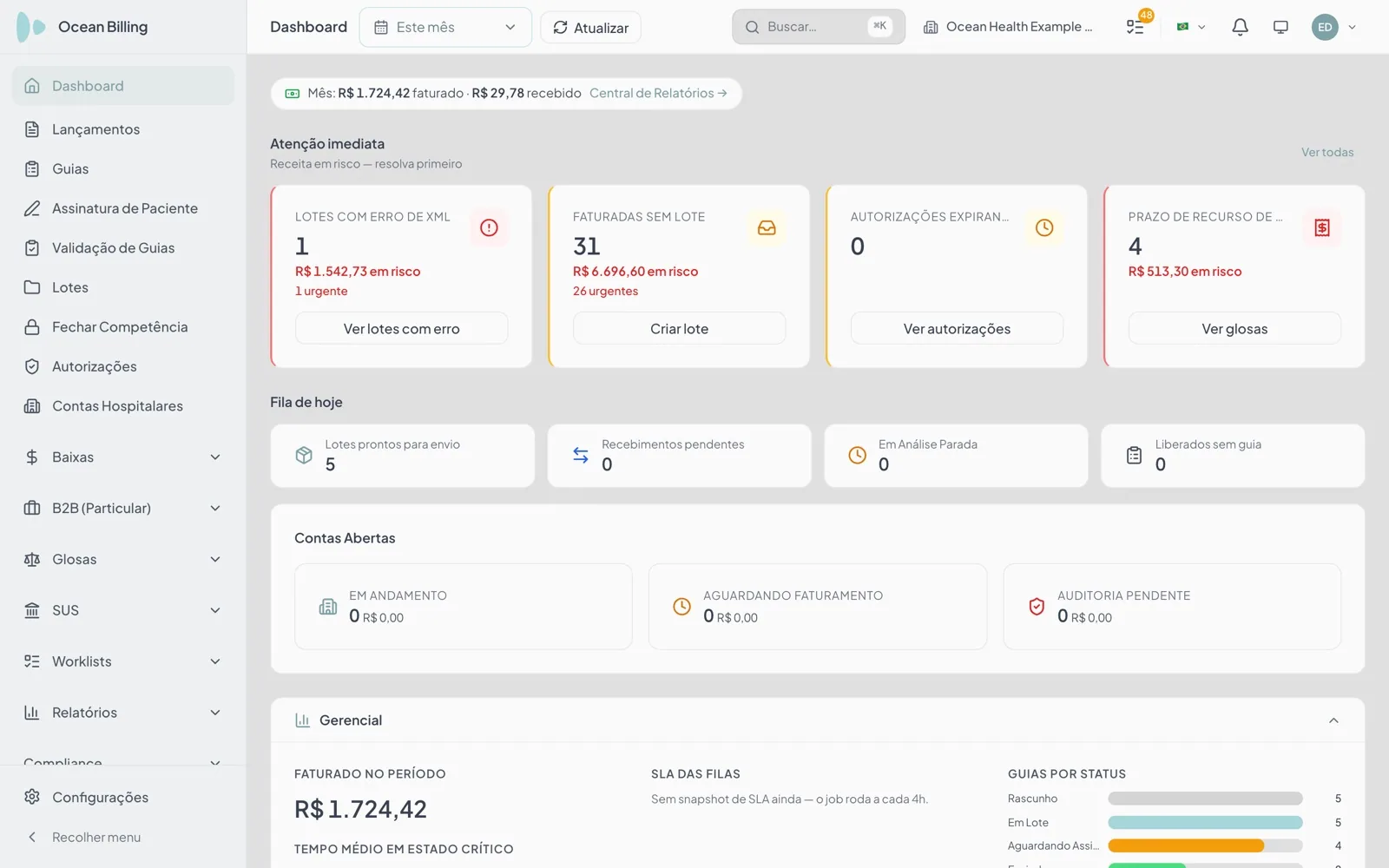
Task: Open the Brazil flag language dropdown
Action: click(x=1190, y=27)
